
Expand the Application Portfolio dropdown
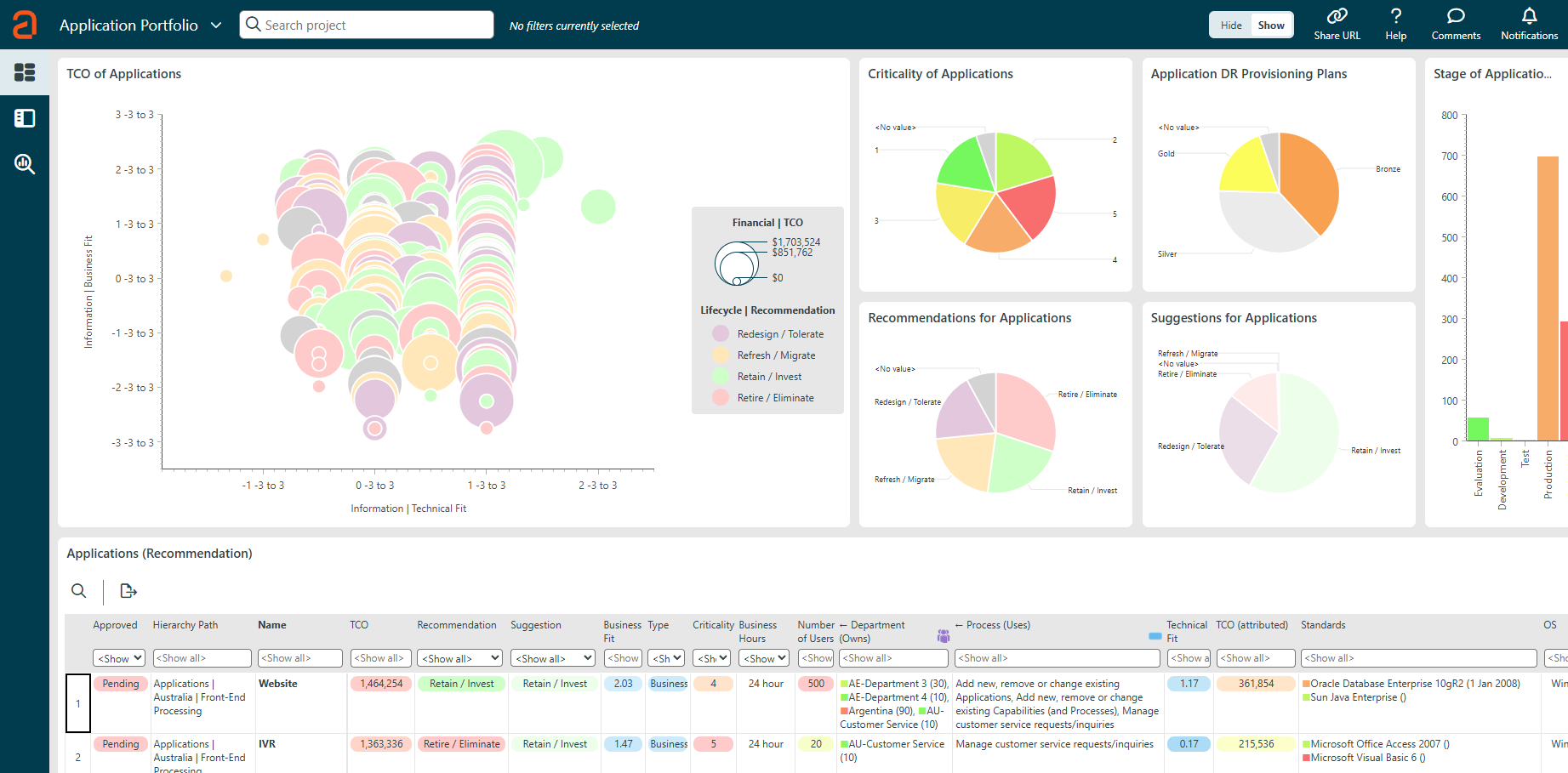coord(216,26)
